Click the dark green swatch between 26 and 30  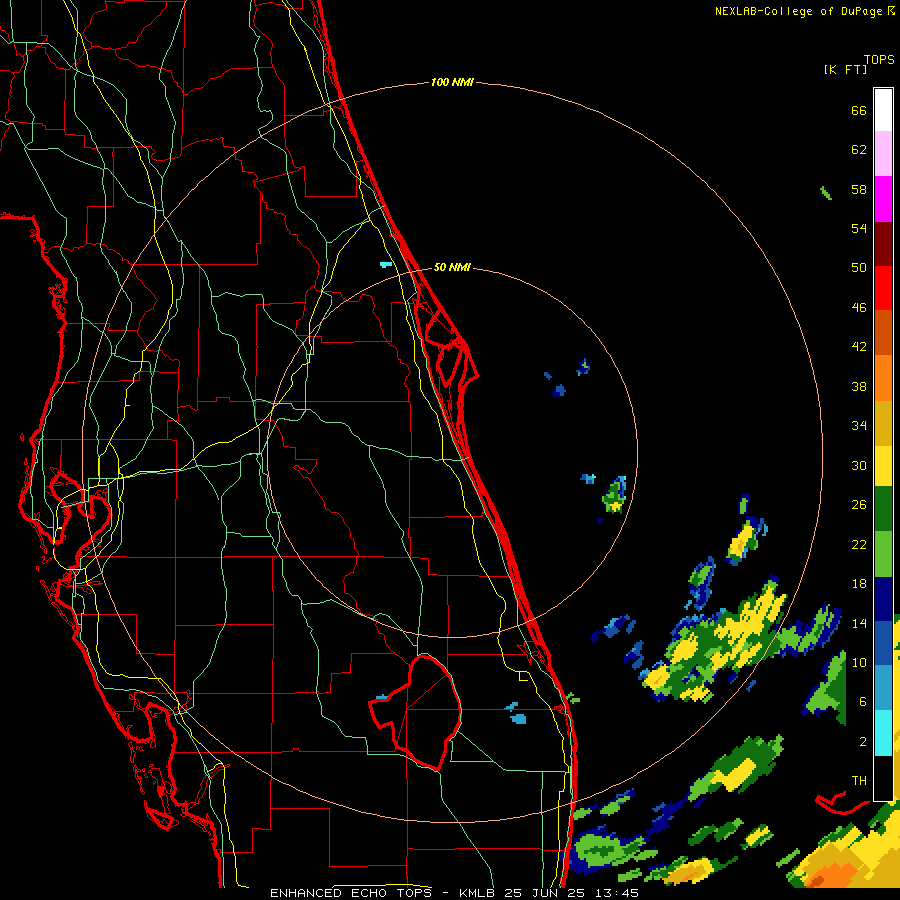883,509
